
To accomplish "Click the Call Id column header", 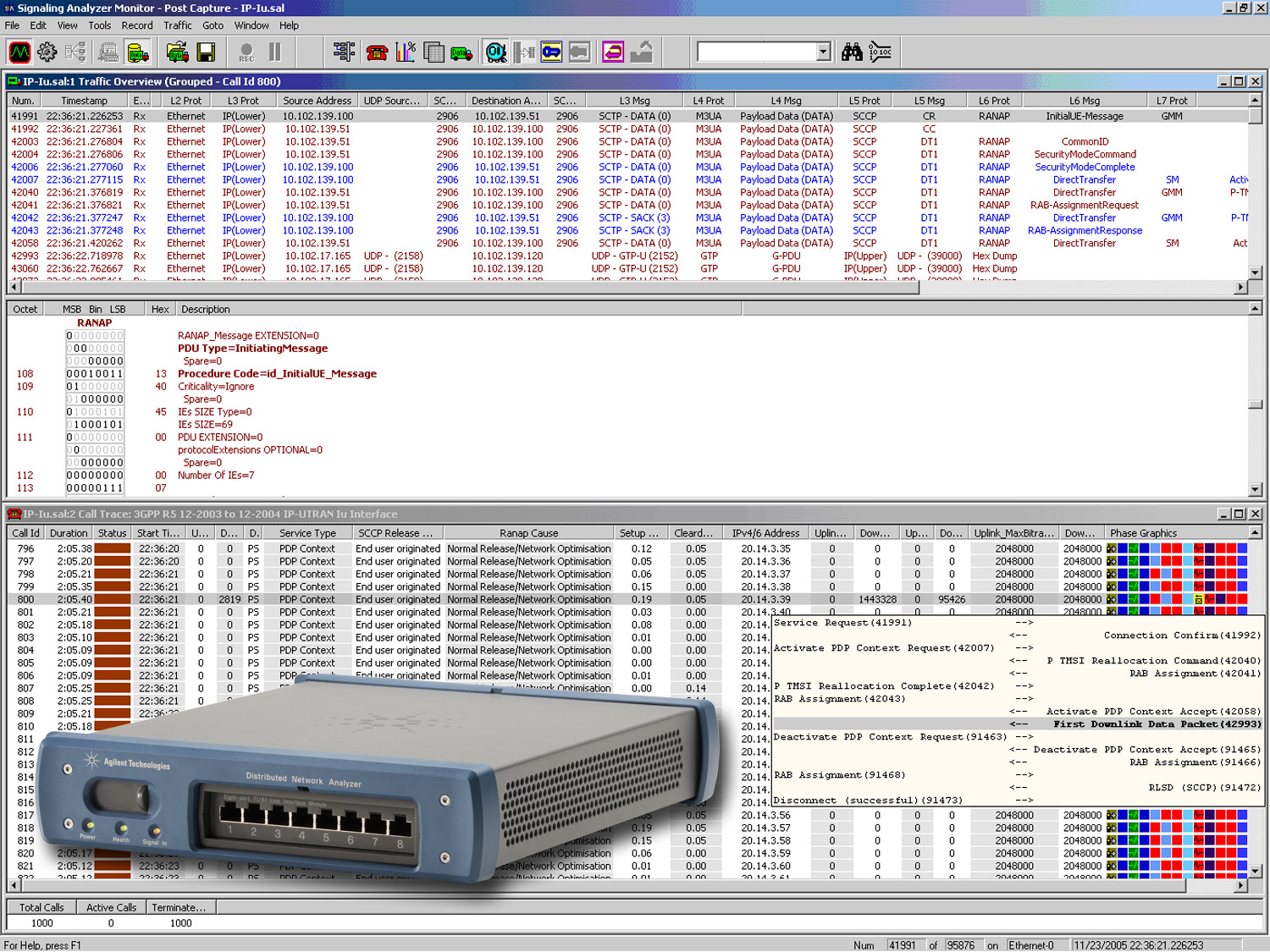I will (x=26, y=533).
